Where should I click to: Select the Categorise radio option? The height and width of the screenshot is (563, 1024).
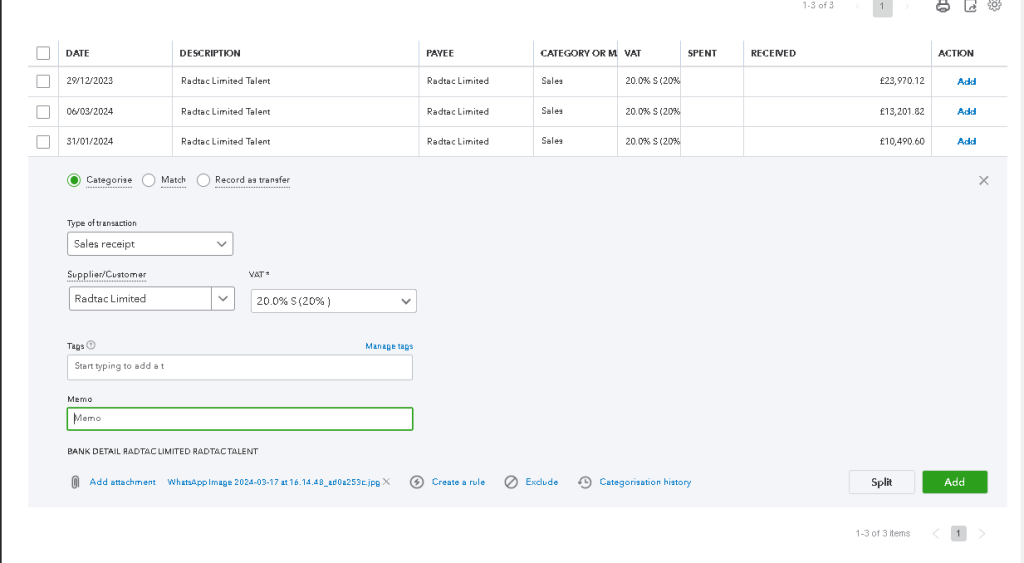tap(74, 180)
